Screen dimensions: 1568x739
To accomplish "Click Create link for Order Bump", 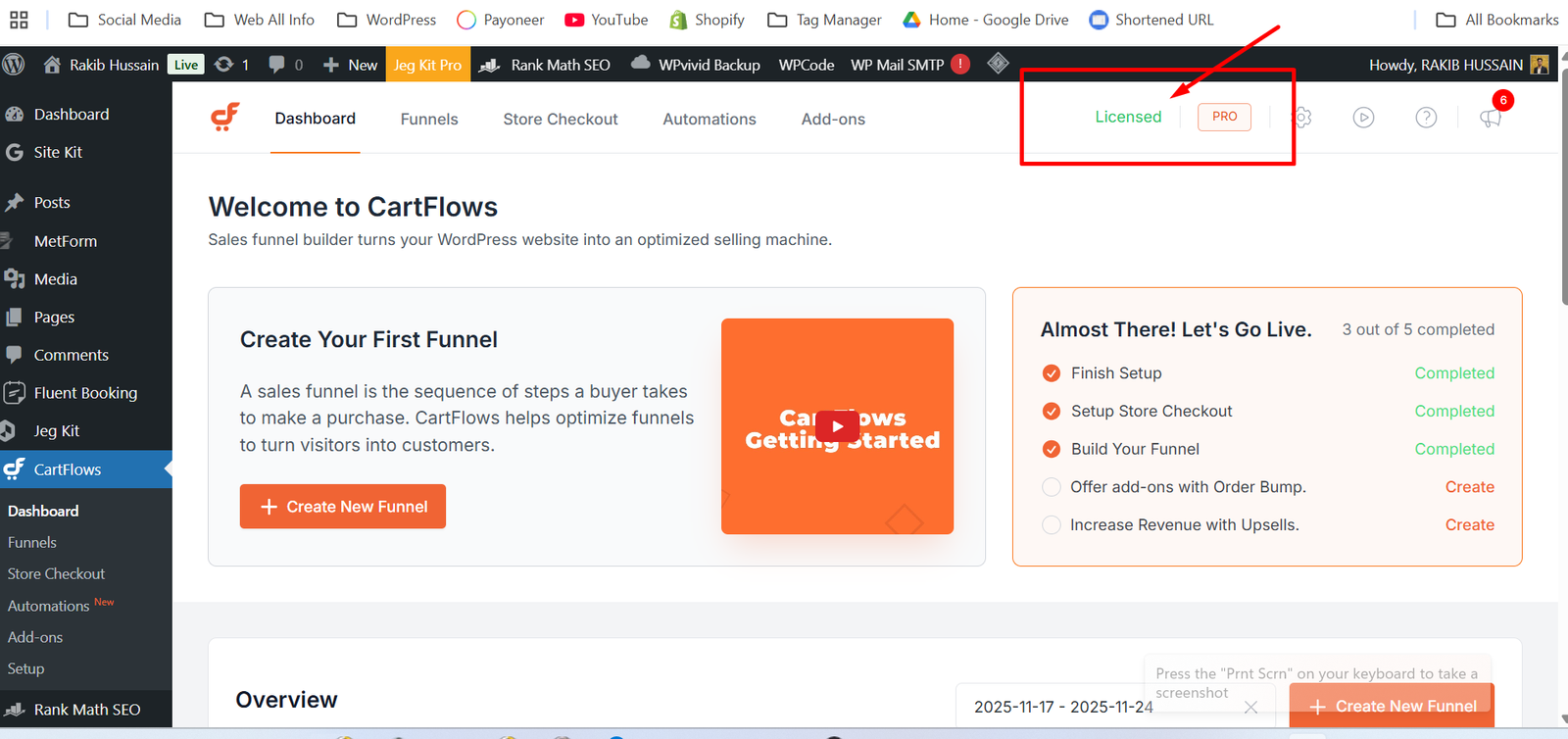I will [x=1469, y=487].
